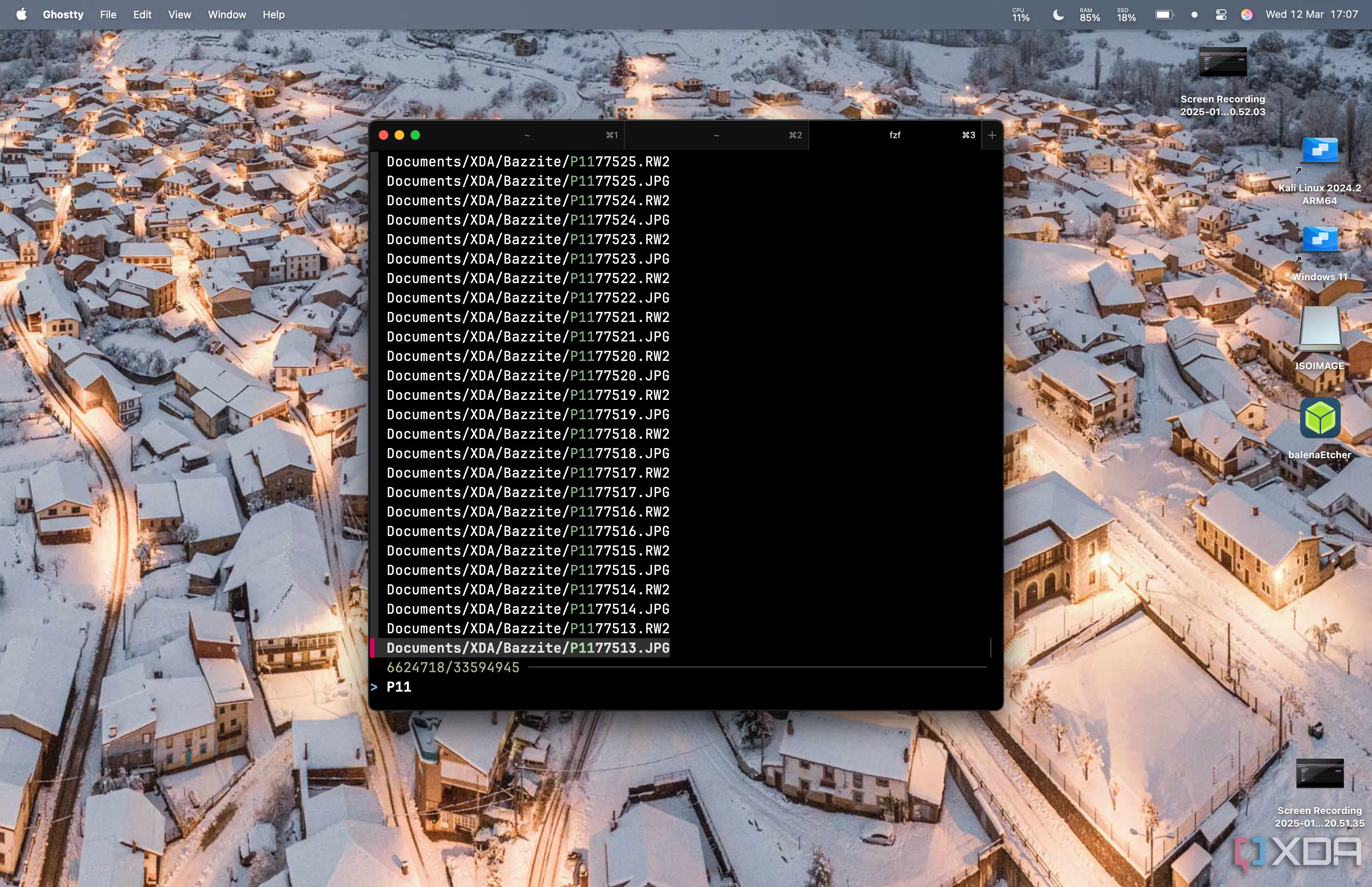Close the Ghostty window with red button
Viewport: 1372px width, 887px height.
point(383,135)
